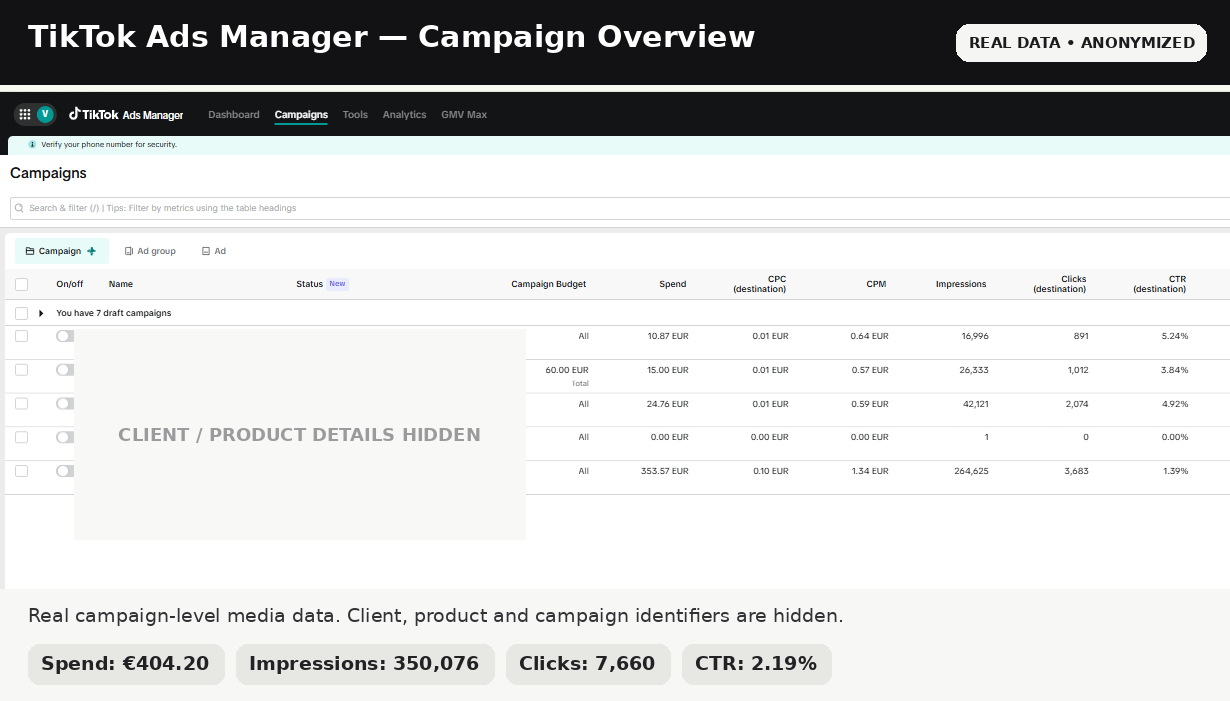Click the 5.24% CTR value
The height and width of the screenshot is (701, 1230).
[1175, 336]
